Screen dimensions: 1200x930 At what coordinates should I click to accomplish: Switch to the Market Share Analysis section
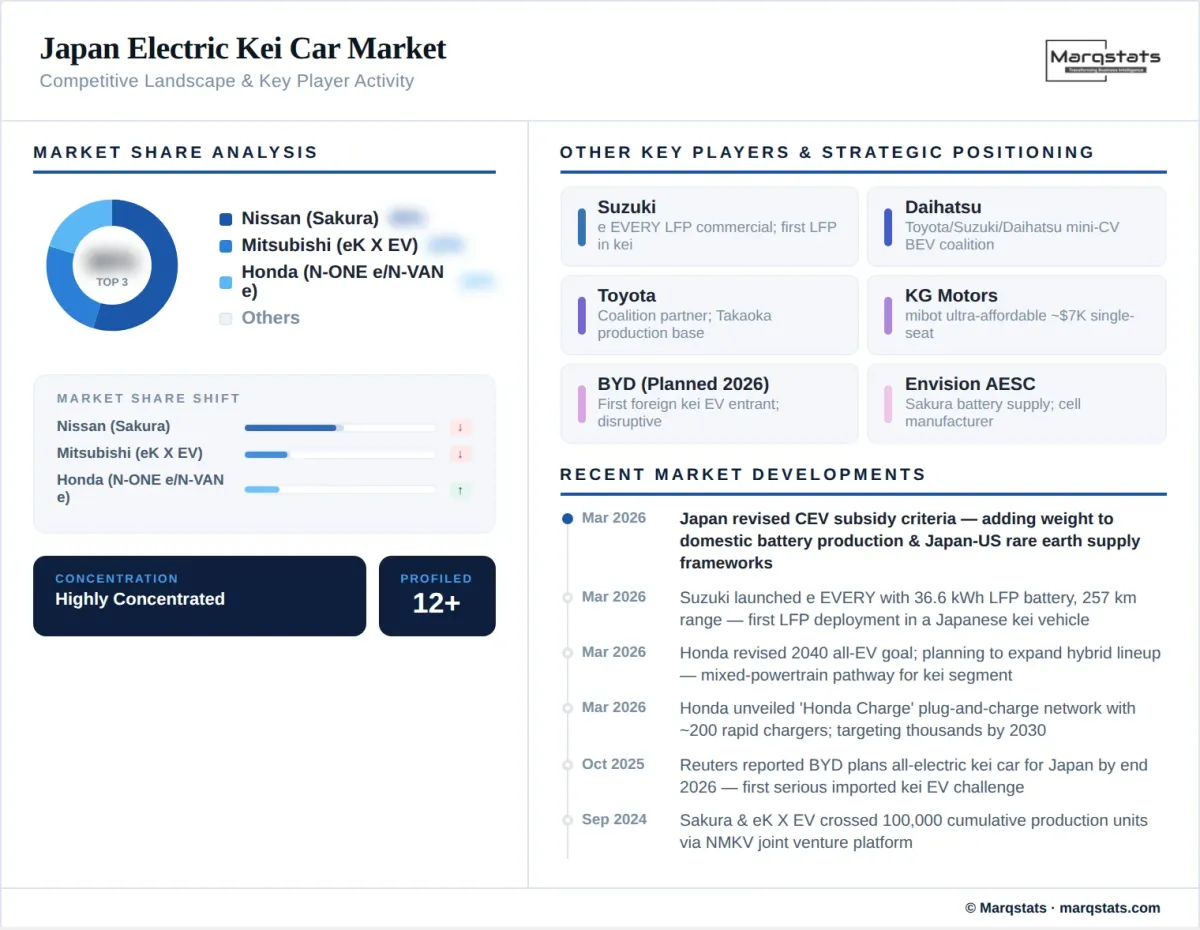176,152
